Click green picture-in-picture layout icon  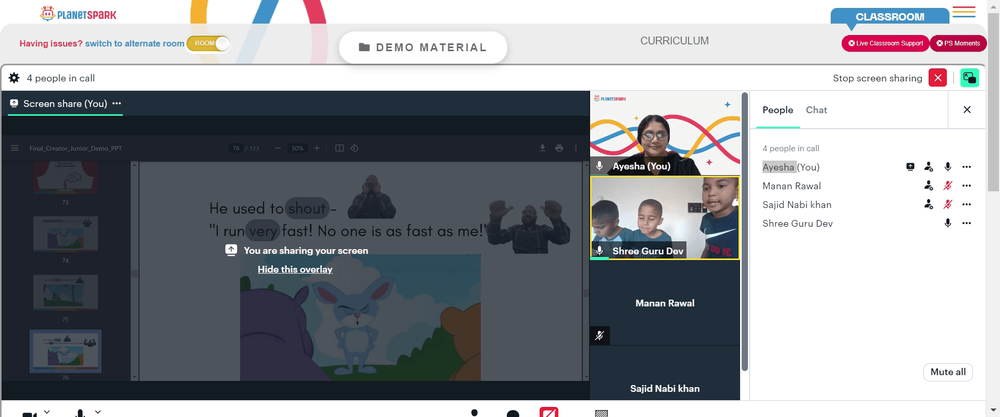[x=969, y=78]
